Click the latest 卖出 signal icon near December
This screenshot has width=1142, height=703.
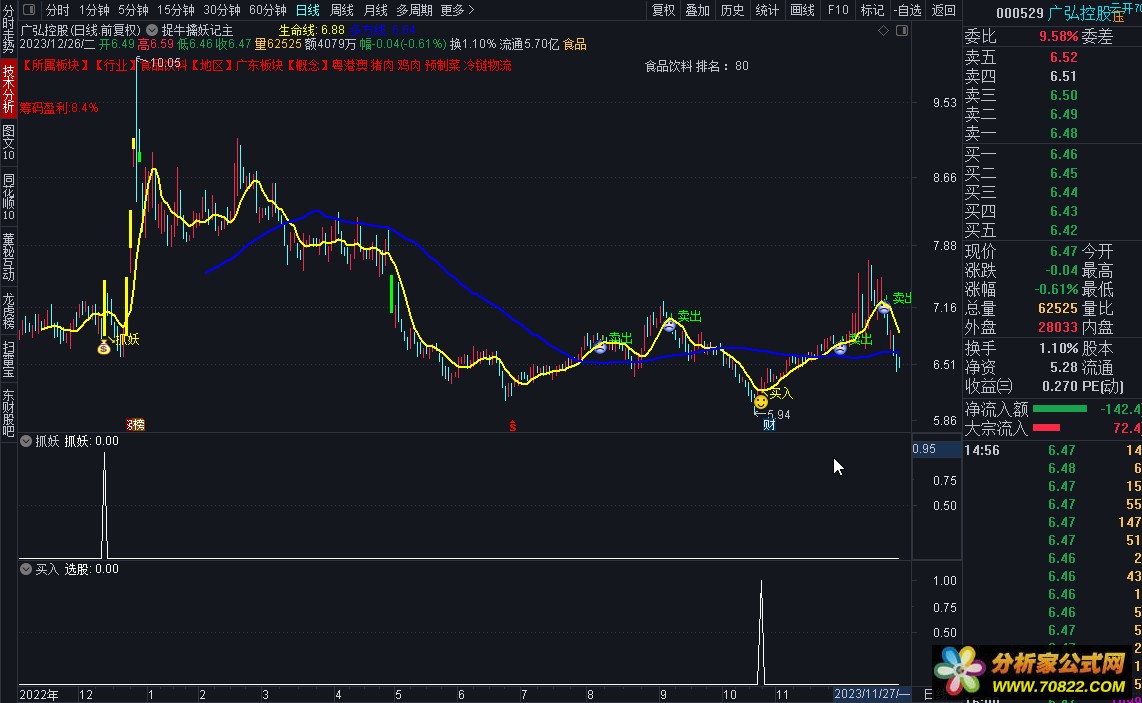(883, 307)
